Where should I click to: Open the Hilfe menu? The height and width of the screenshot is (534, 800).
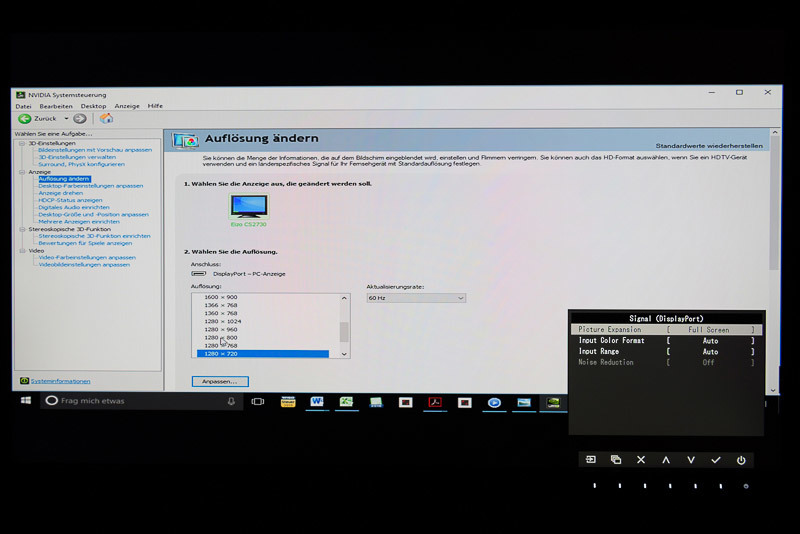pyautogui.click(x=155, y=106)
